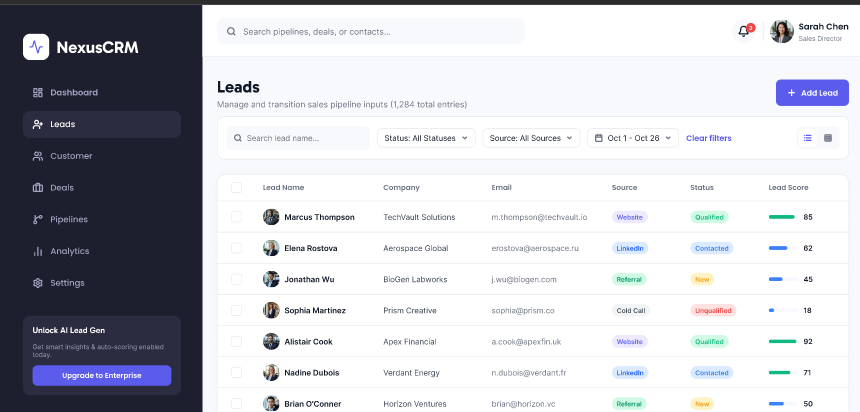Click Marcus Thompson's avatar
This screenshot has width=860, height=412.
point(271,217)
